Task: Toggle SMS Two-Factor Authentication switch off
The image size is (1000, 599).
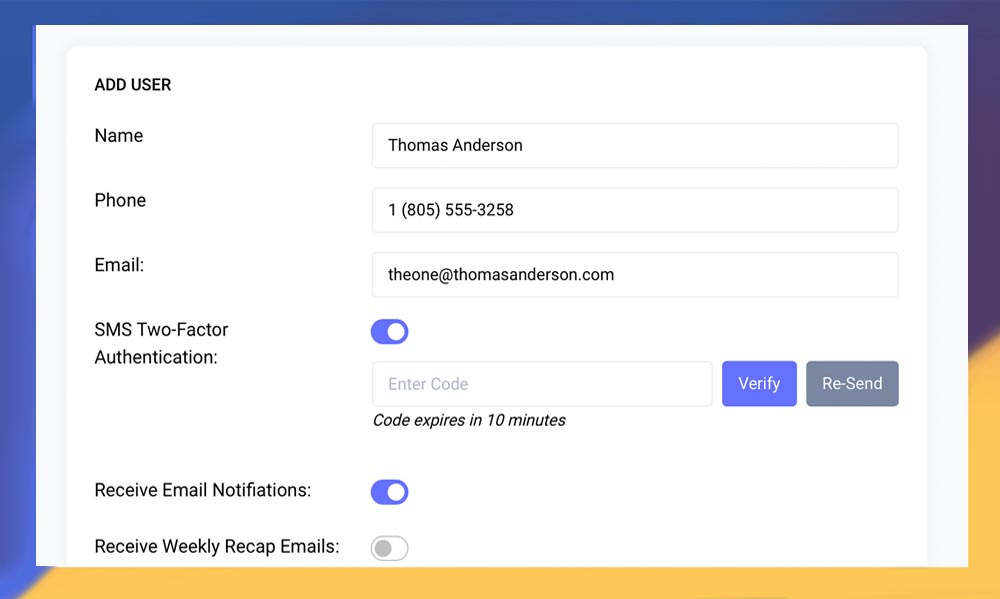Action: tap(389, 331)
